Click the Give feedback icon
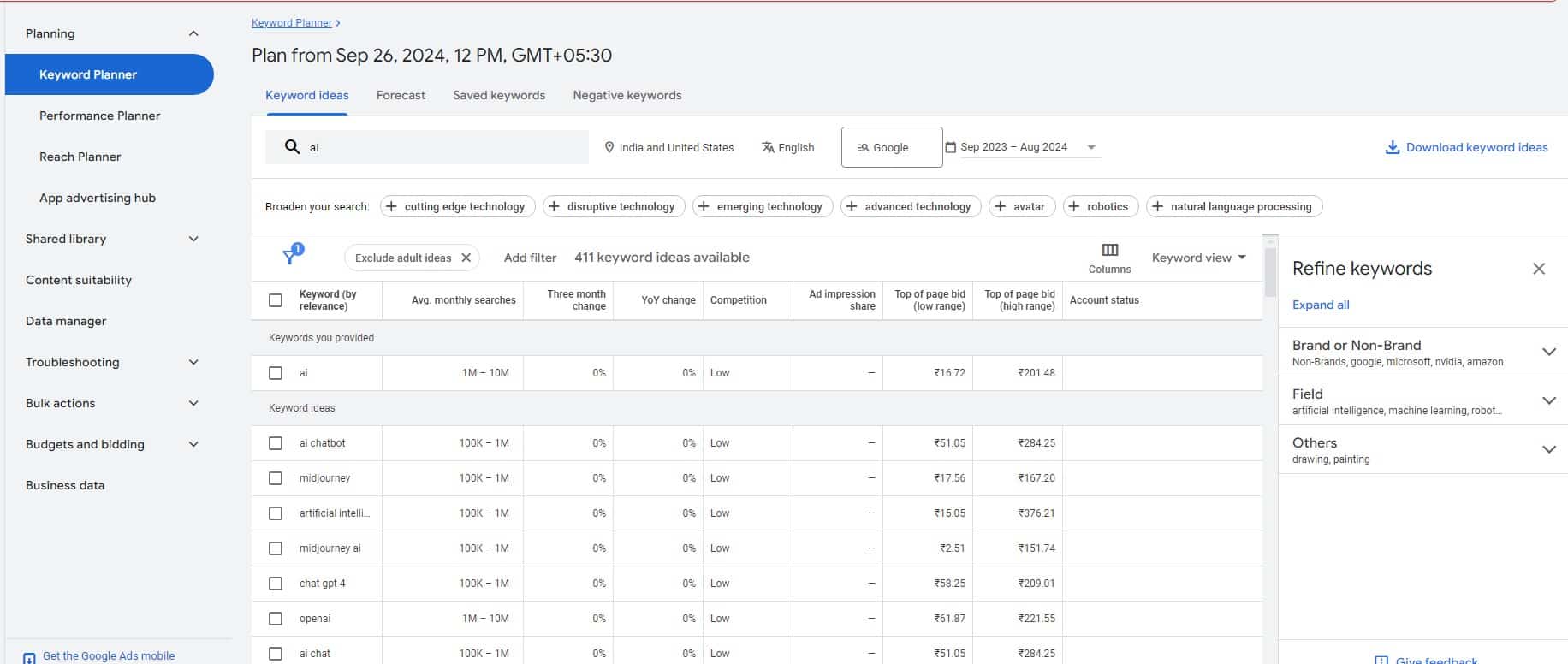The height and width of the screenshot is (664, 1568). click(1381, 661)
